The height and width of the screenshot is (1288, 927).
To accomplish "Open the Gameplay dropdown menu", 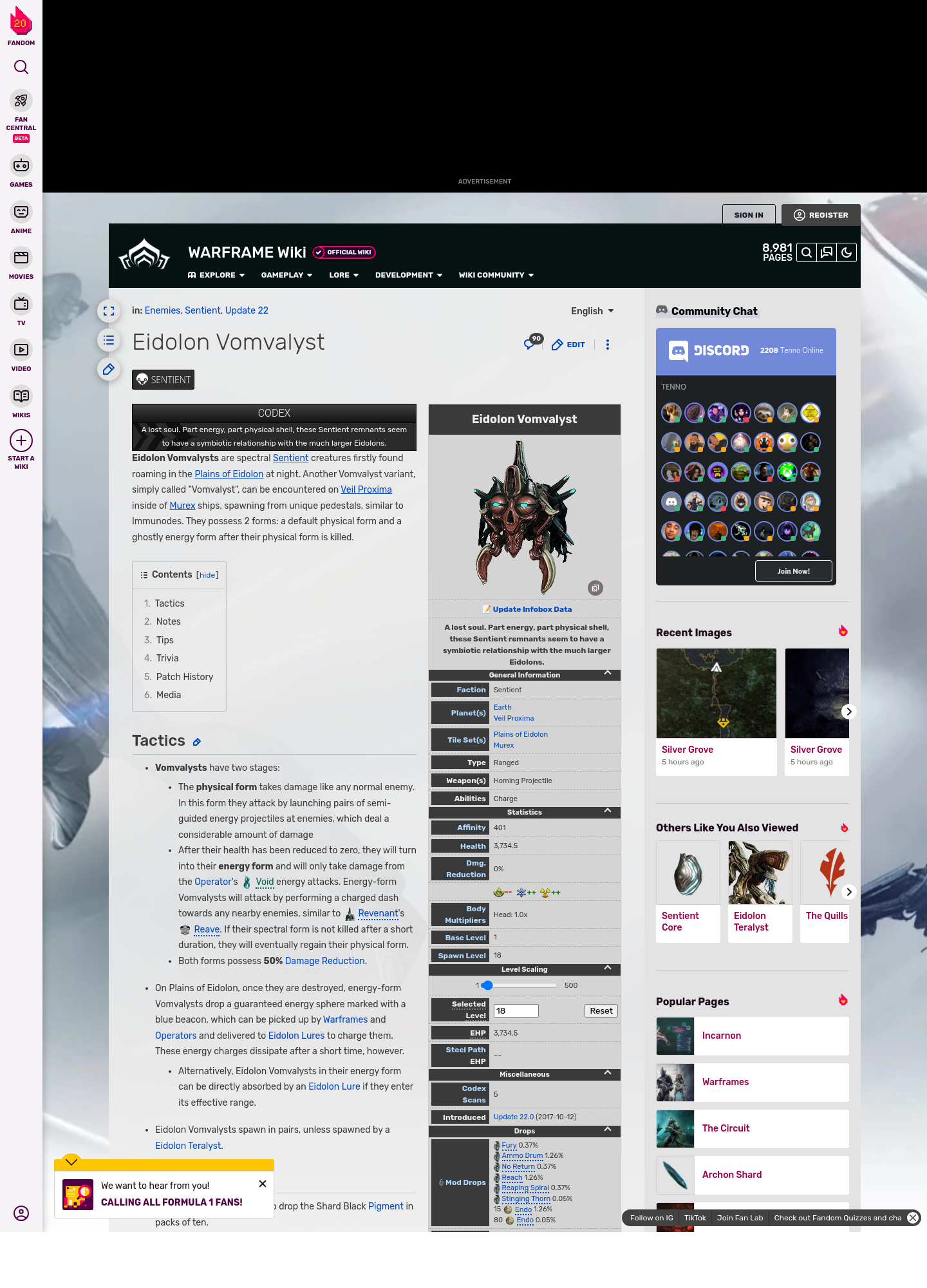I will [286, 275].
